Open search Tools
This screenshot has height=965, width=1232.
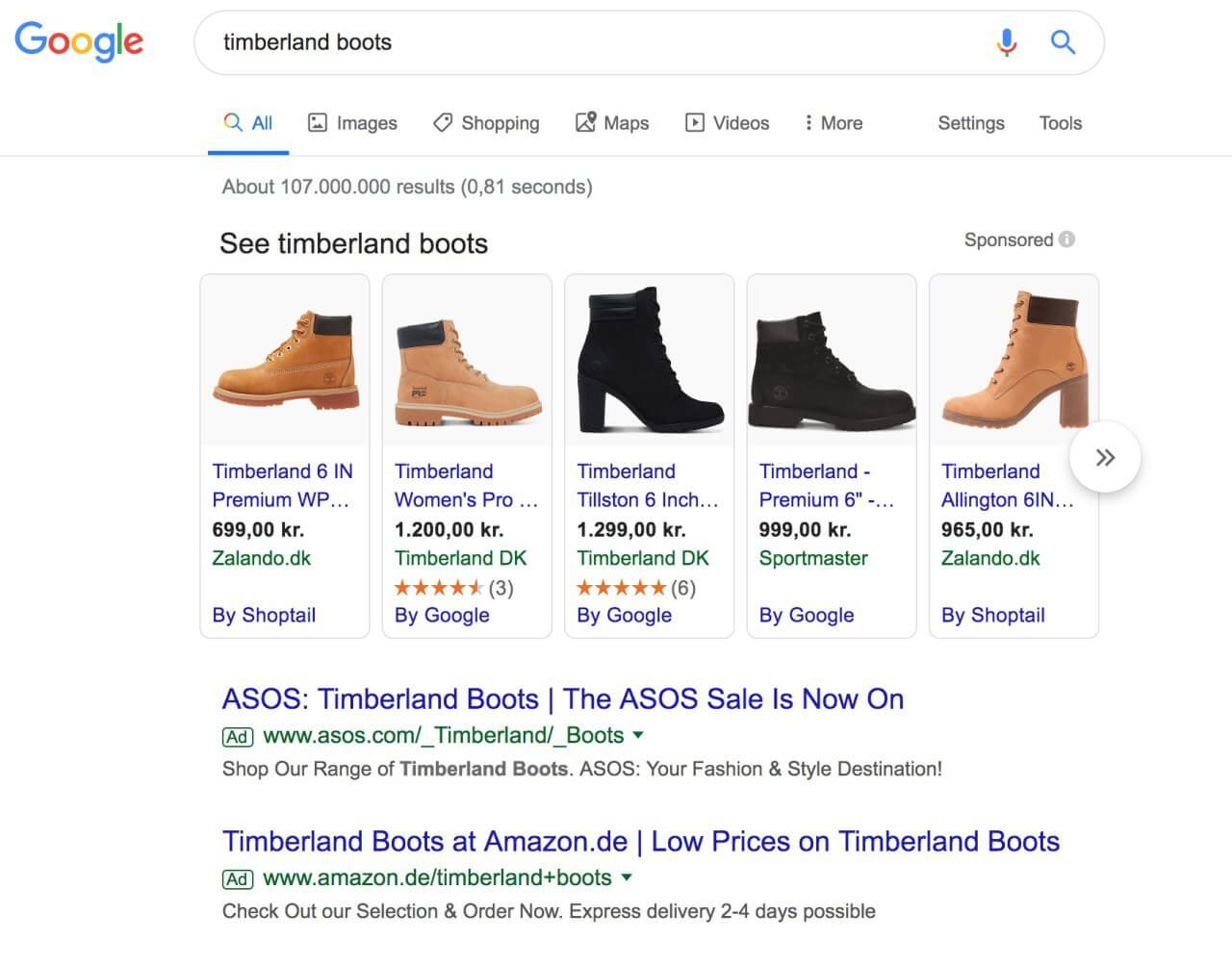coord(1061,123)
